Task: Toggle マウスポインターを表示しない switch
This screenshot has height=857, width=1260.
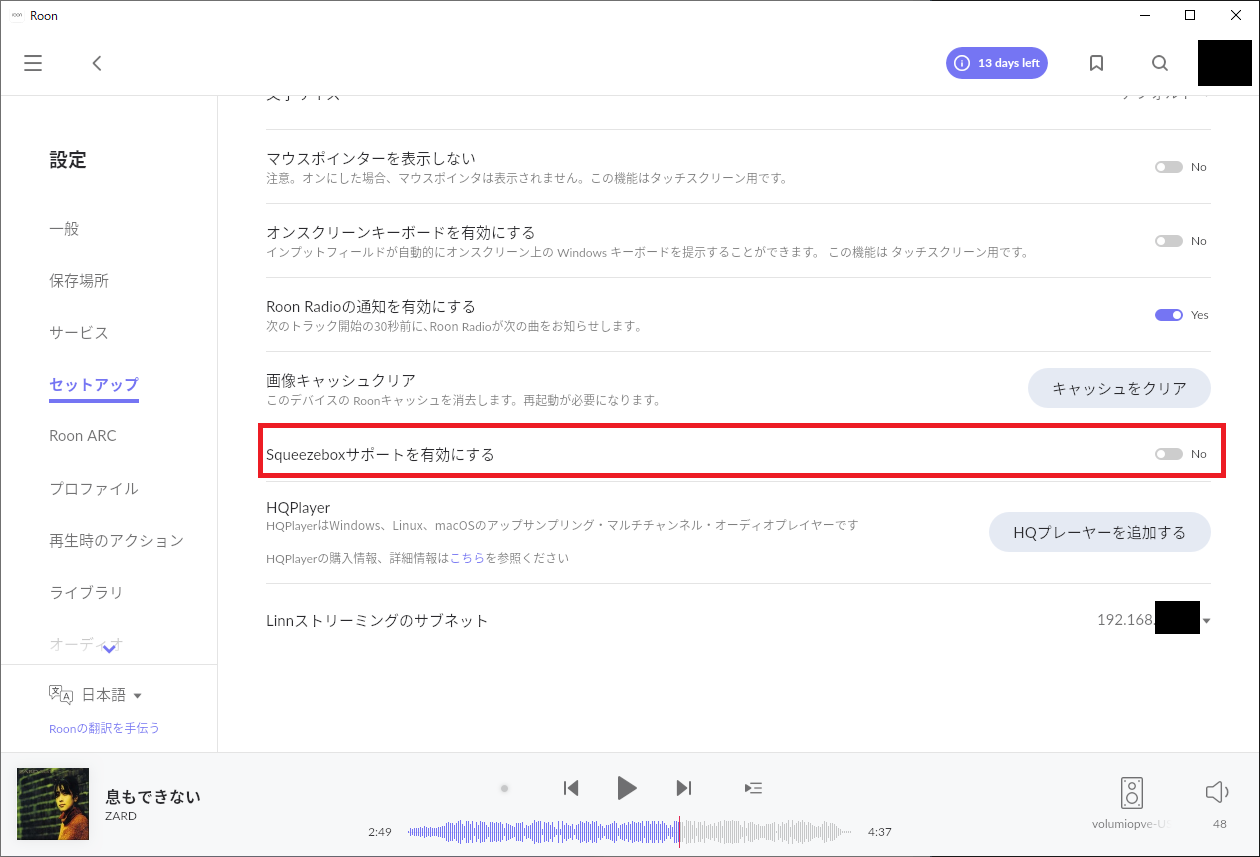Action: point(1168,167)
